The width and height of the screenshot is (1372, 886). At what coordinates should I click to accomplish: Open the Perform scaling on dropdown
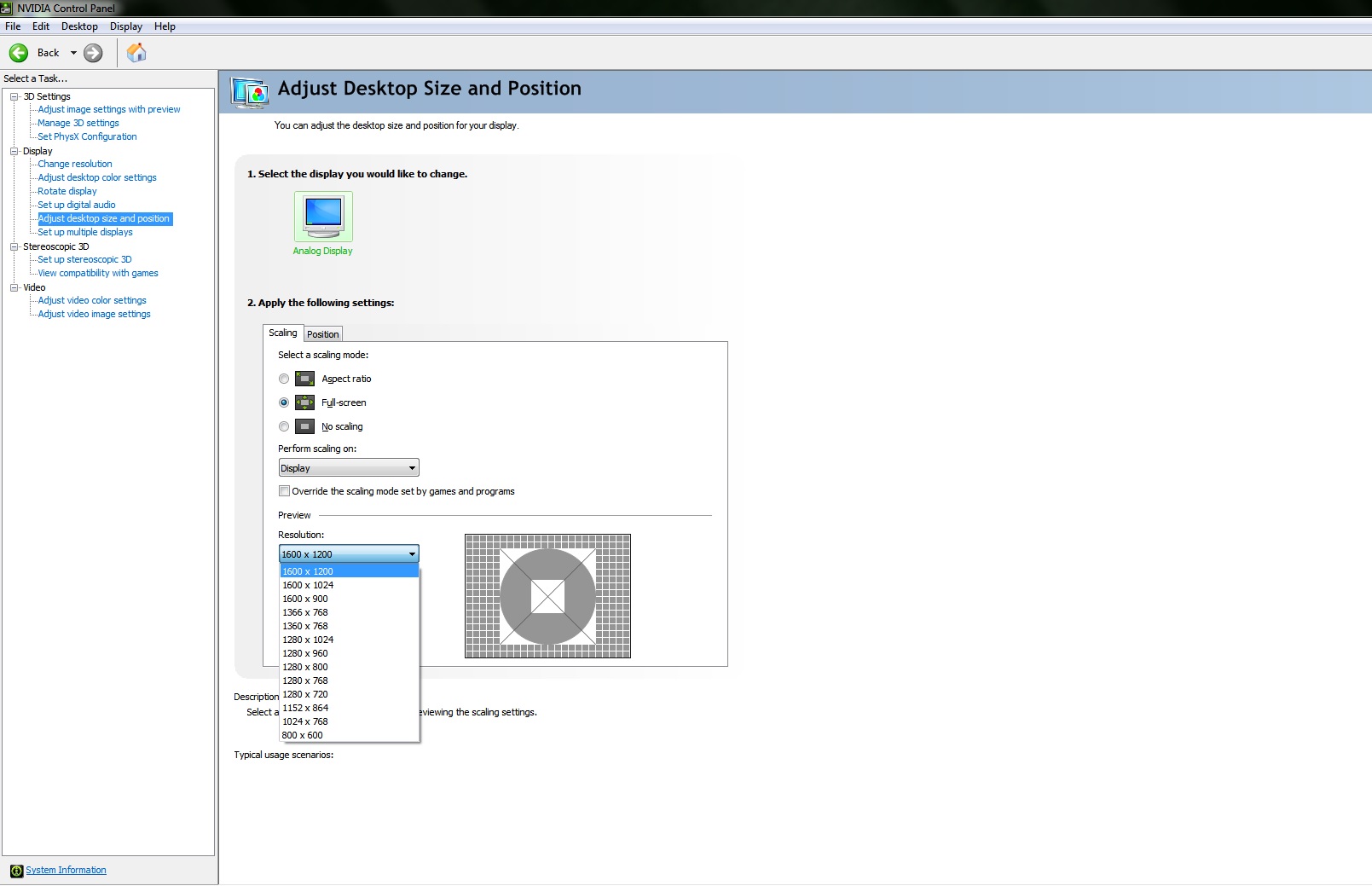coord(349,468)
